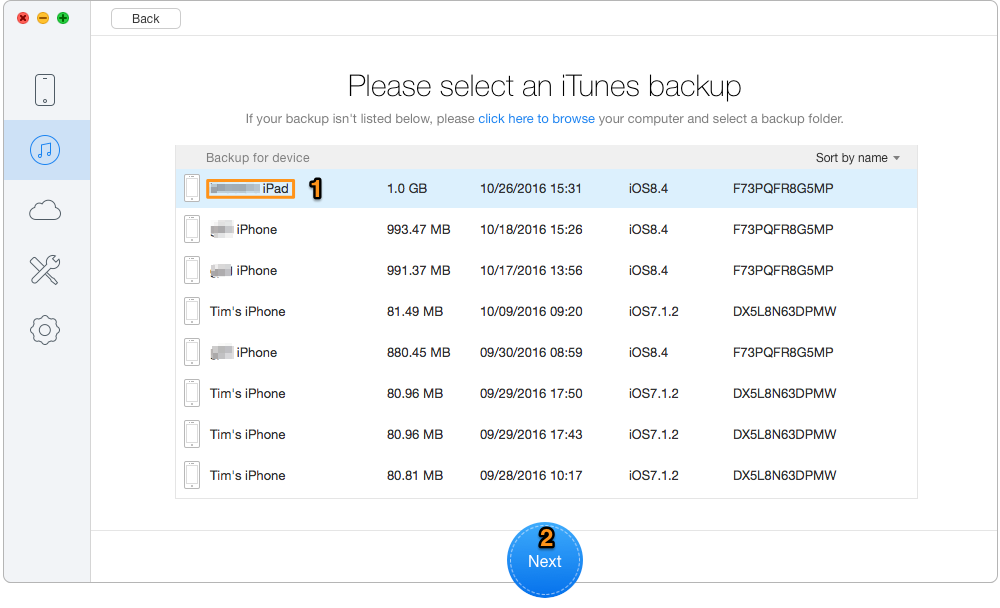Open the Sort by name dropdown
The width and height of the screenshot is (1000, 608).
857,158
